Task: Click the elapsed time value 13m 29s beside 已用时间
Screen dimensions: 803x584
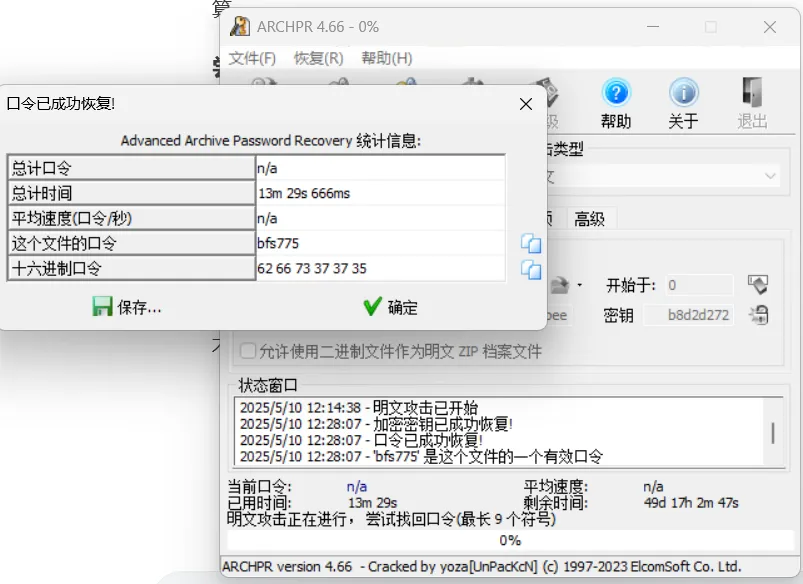Action: point(373,503)
